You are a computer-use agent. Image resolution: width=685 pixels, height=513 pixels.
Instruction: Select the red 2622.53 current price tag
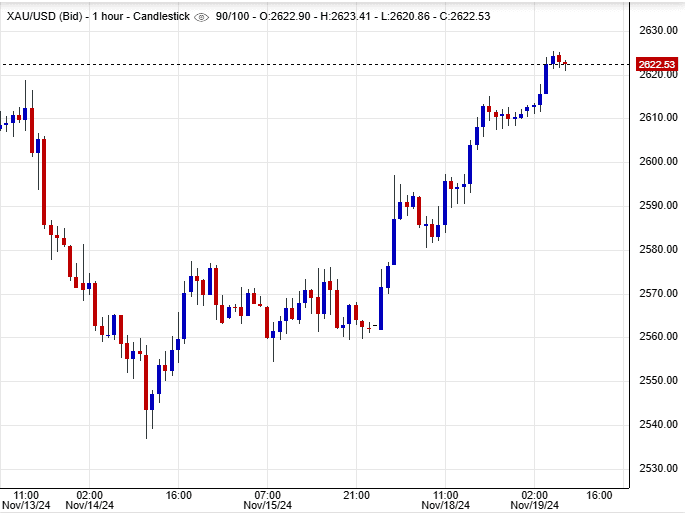click(x=656, y=64)
